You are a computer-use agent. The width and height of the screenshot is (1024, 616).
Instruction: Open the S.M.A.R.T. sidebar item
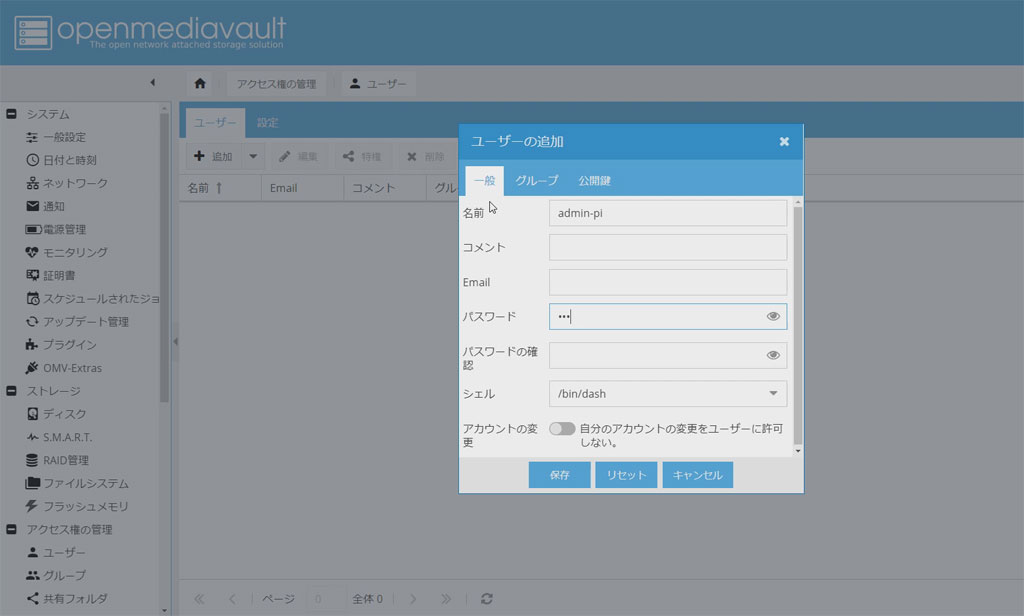(67, 437)
